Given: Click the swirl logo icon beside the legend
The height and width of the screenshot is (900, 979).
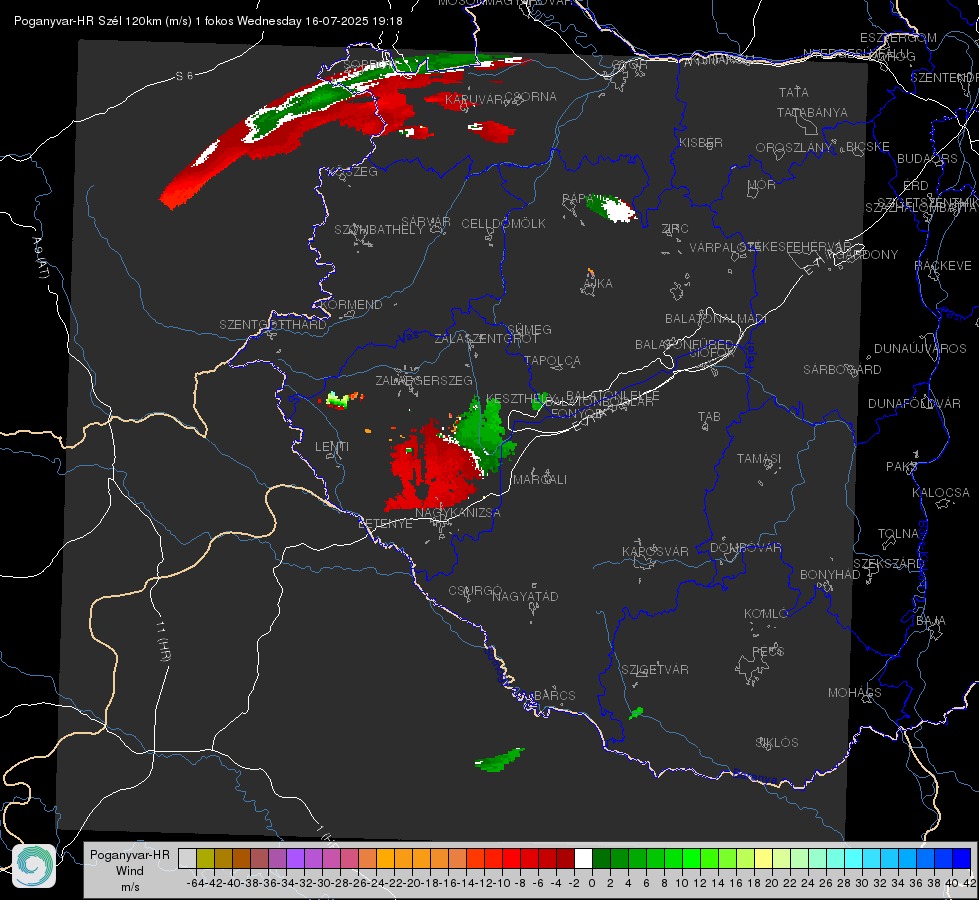Looking at the screenshot, I should pyautogui.click(x=34, y=866).
